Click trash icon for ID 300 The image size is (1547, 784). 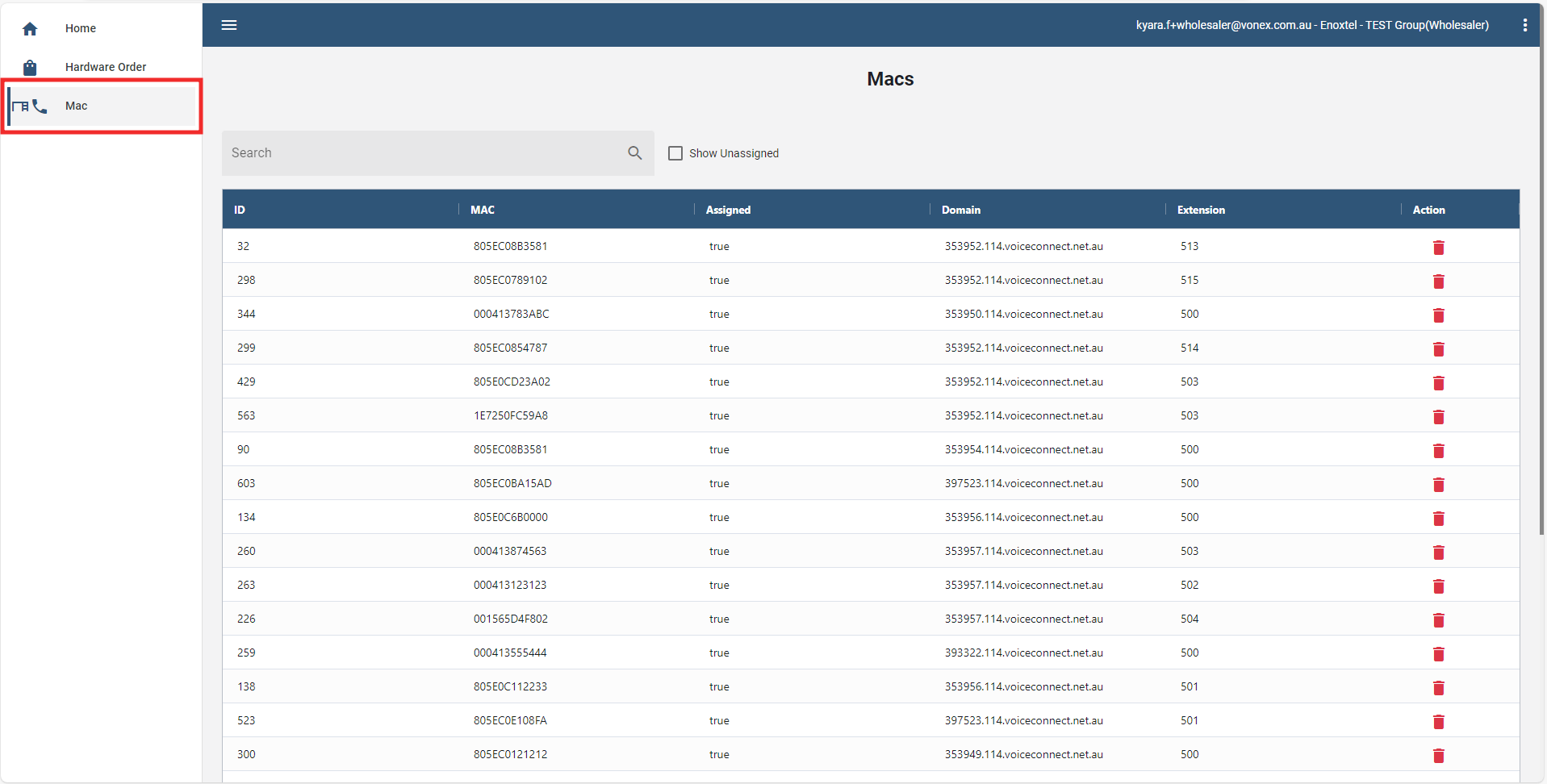pos(1438,756)
